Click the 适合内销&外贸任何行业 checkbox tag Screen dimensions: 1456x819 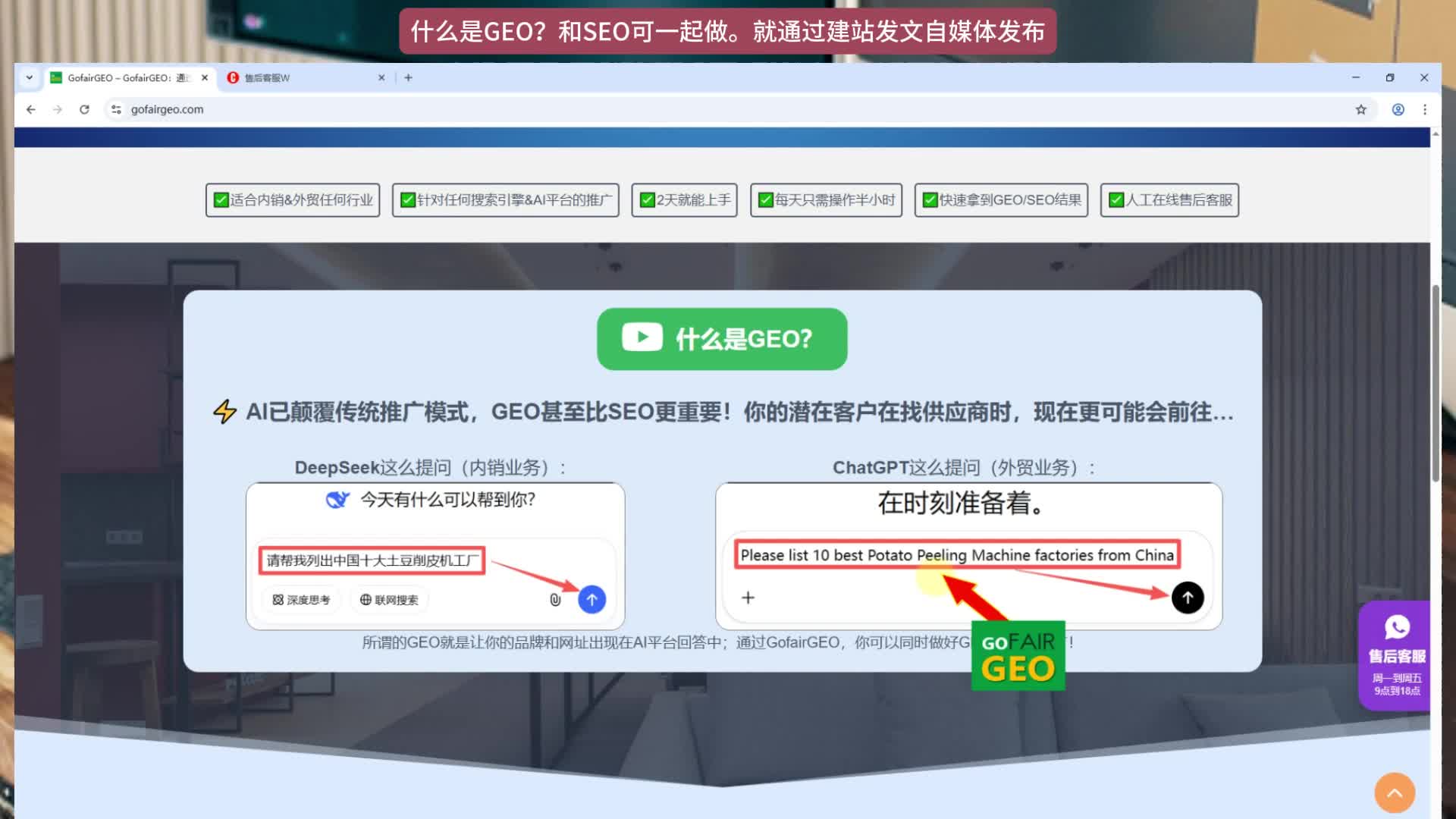(x=293, y=200)
